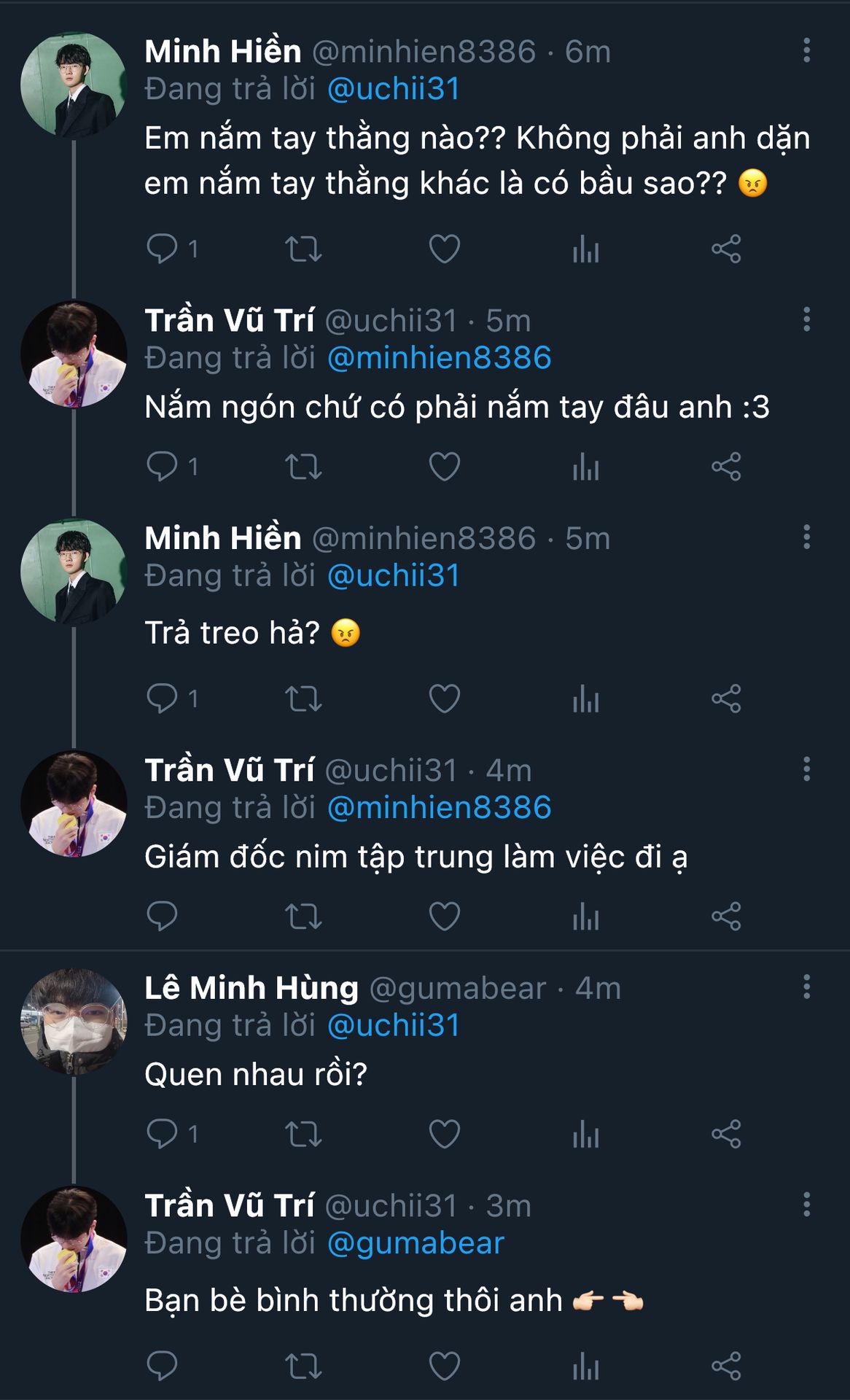Retweet the "Quen nhau rồi?" tweet

[303, 1134]
